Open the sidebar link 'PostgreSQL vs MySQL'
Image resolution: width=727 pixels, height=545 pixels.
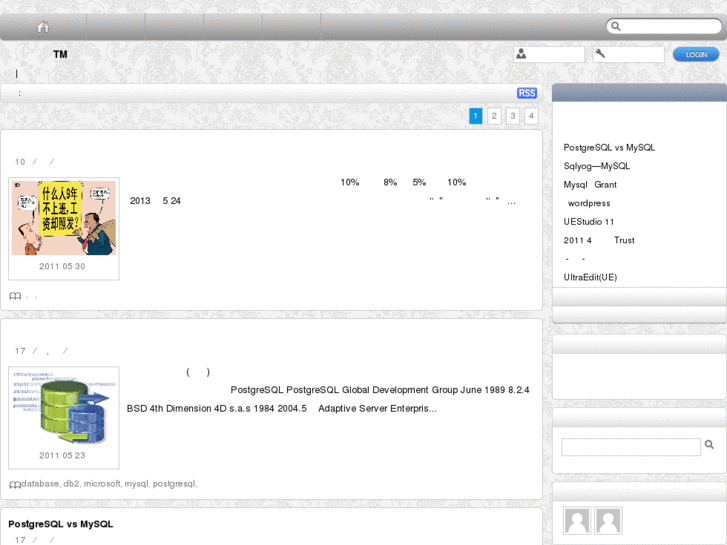click(609, 147)
